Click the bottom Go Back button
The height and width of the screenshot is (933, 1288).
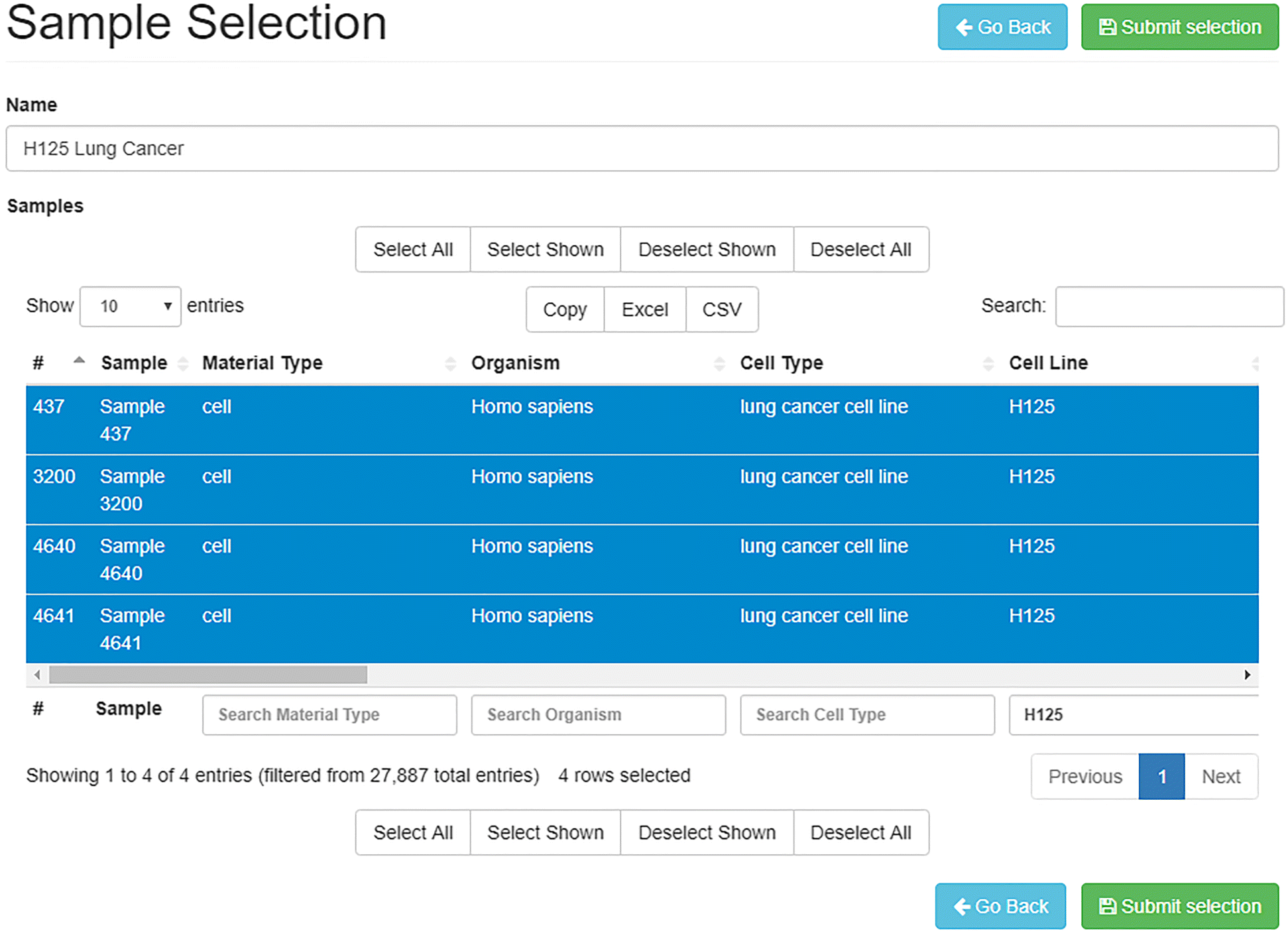(x=1000, y=905)
